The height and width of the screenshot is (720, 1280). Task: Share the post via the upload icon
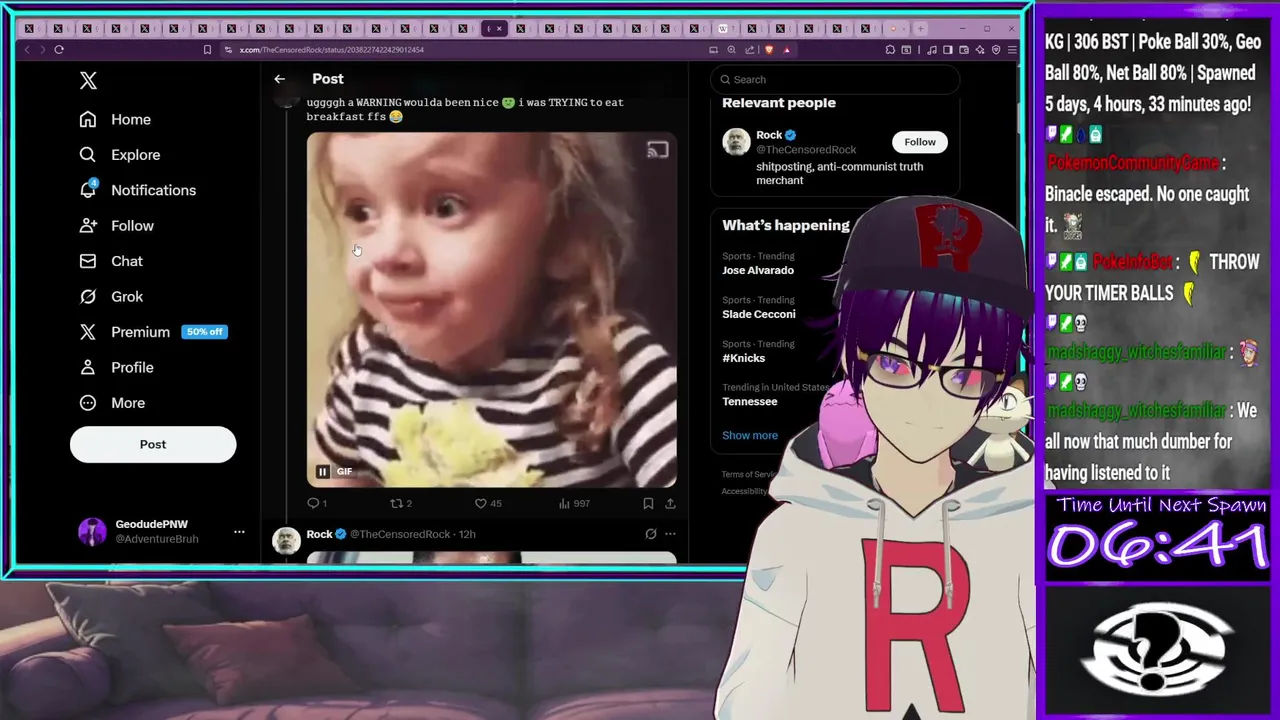[x=670, y=504]
